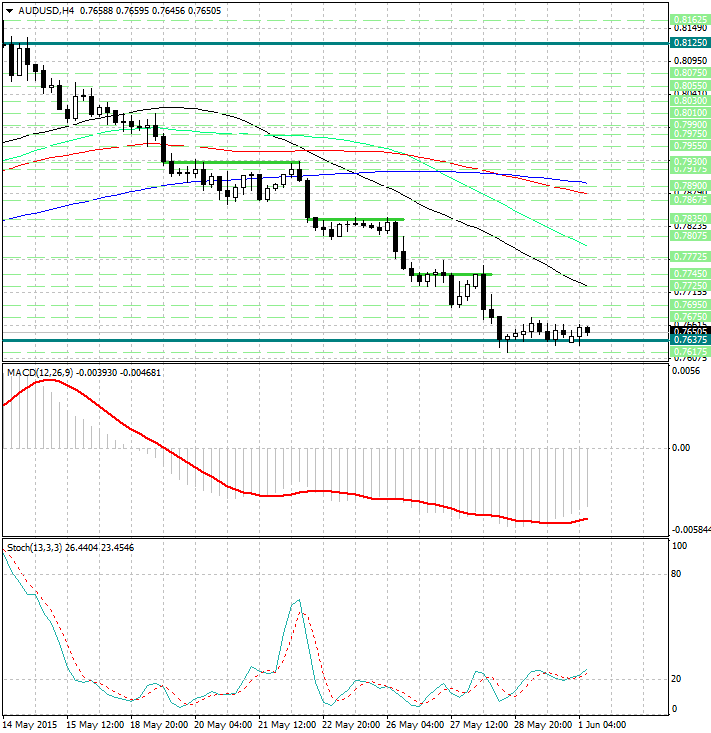Image resolution: width=711 pixels, height=733 pixels.
Task: Click the 26 May 04:00 time label
Action: pyautogui.click(x=415, y=725)
